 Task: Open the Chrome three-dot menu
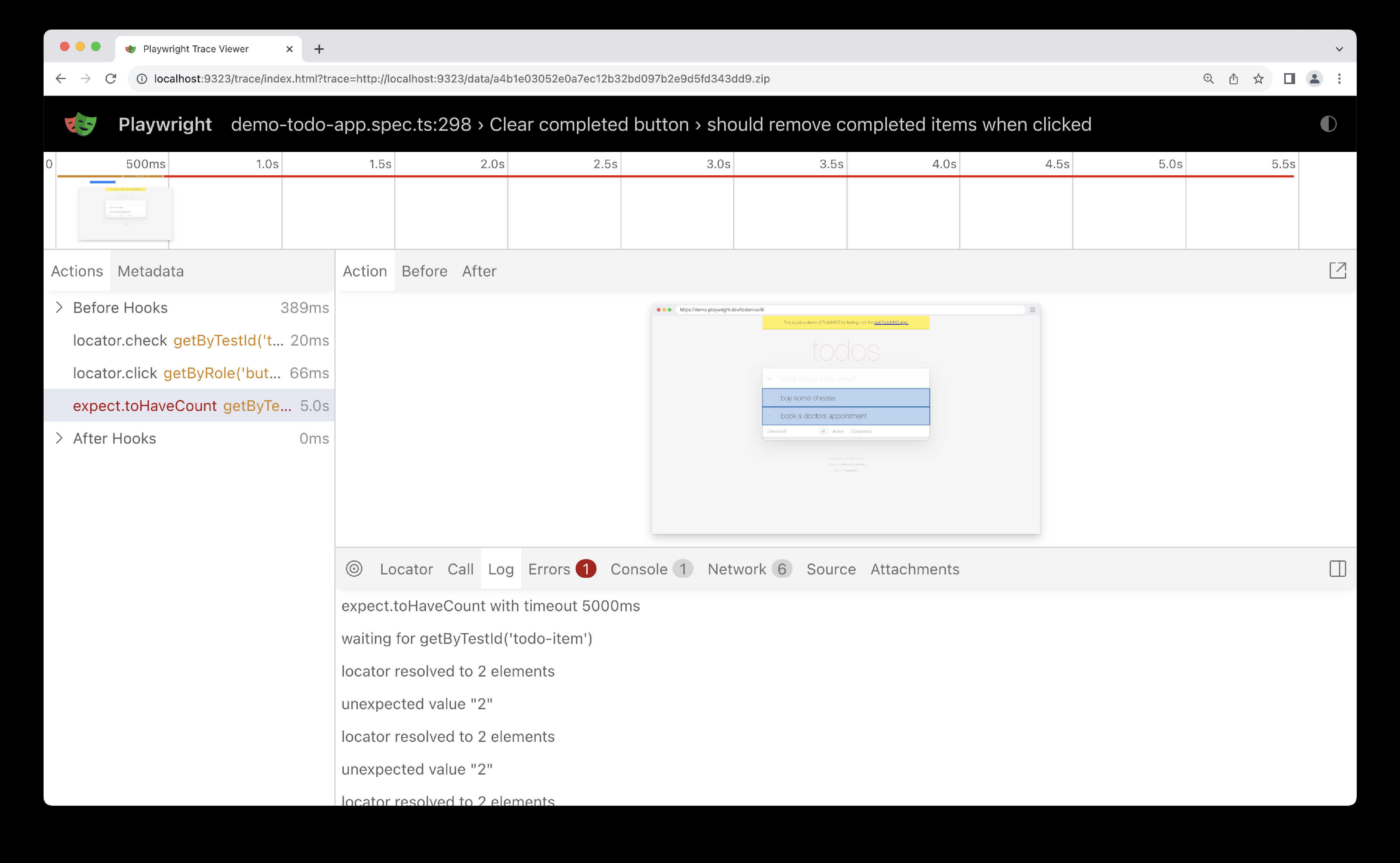pyautogui.click(x=1340, y=79)
